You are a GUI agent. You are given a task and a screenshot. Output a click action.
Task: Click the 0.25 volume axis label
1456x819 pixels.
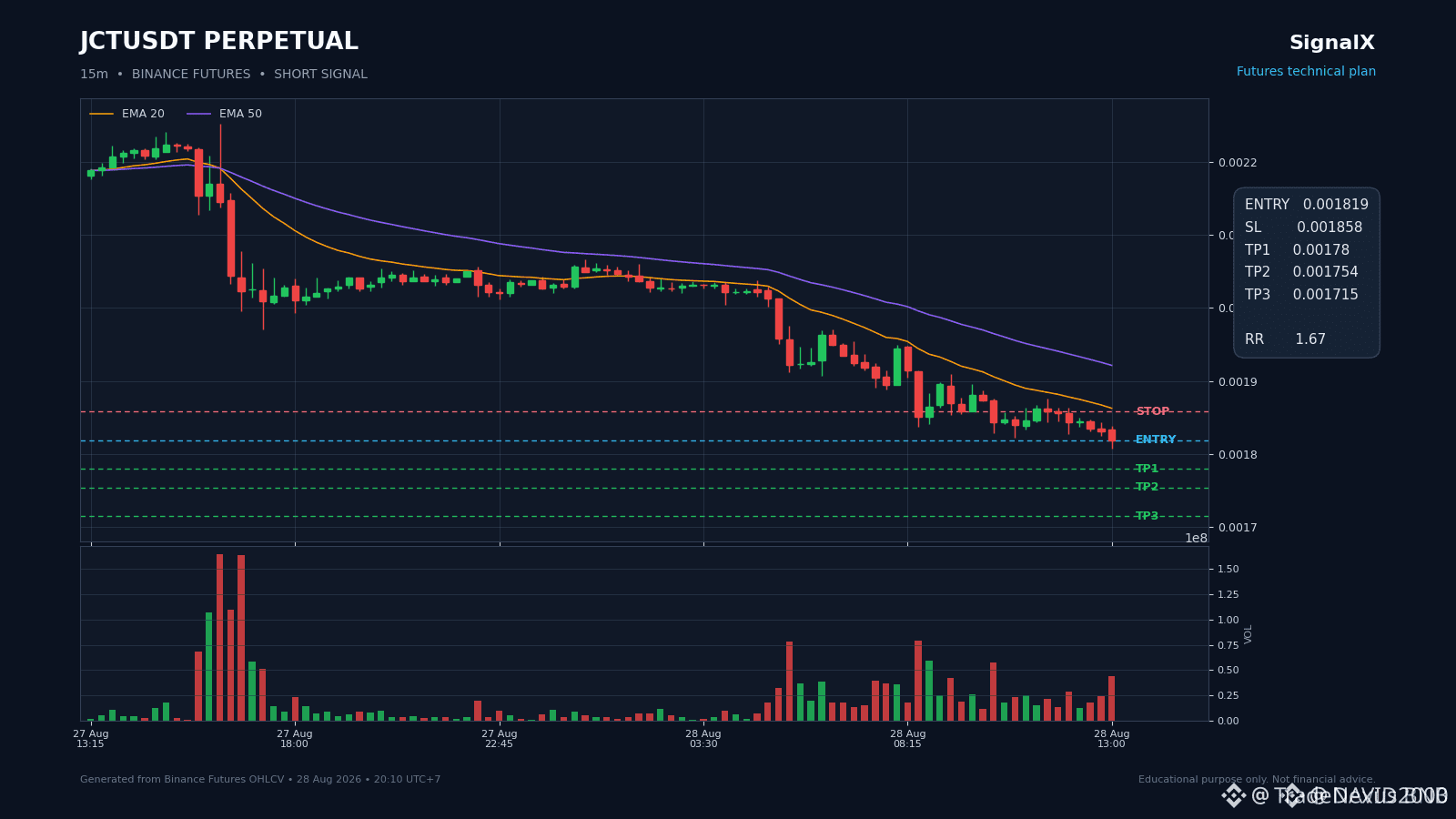click(1228, 696)
